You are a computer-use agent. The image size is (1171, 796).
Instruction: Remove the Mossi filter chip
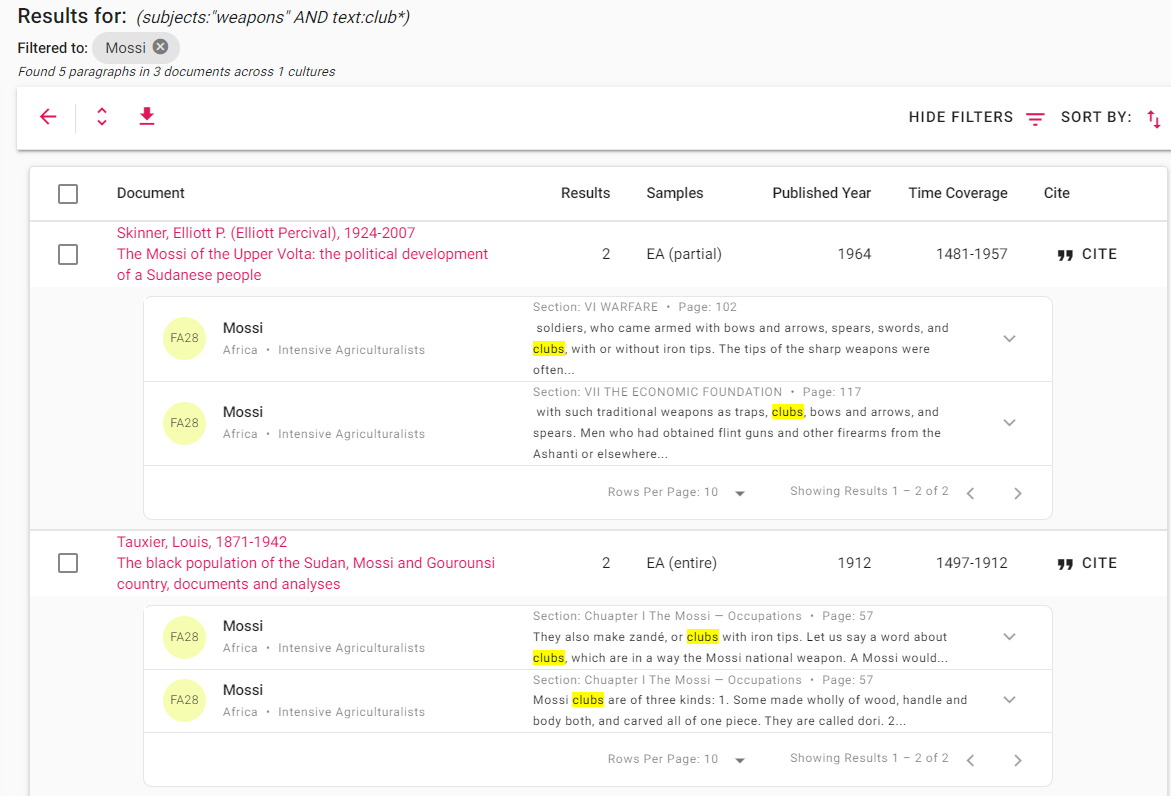tap(160, 47)
